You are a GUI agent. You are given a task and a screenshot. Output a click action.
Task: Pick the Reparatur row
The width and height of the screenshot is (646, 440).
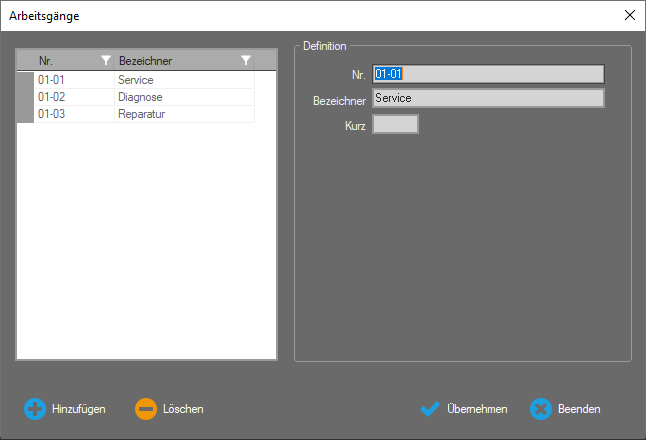pyautogui.click(x=183, y=114)
